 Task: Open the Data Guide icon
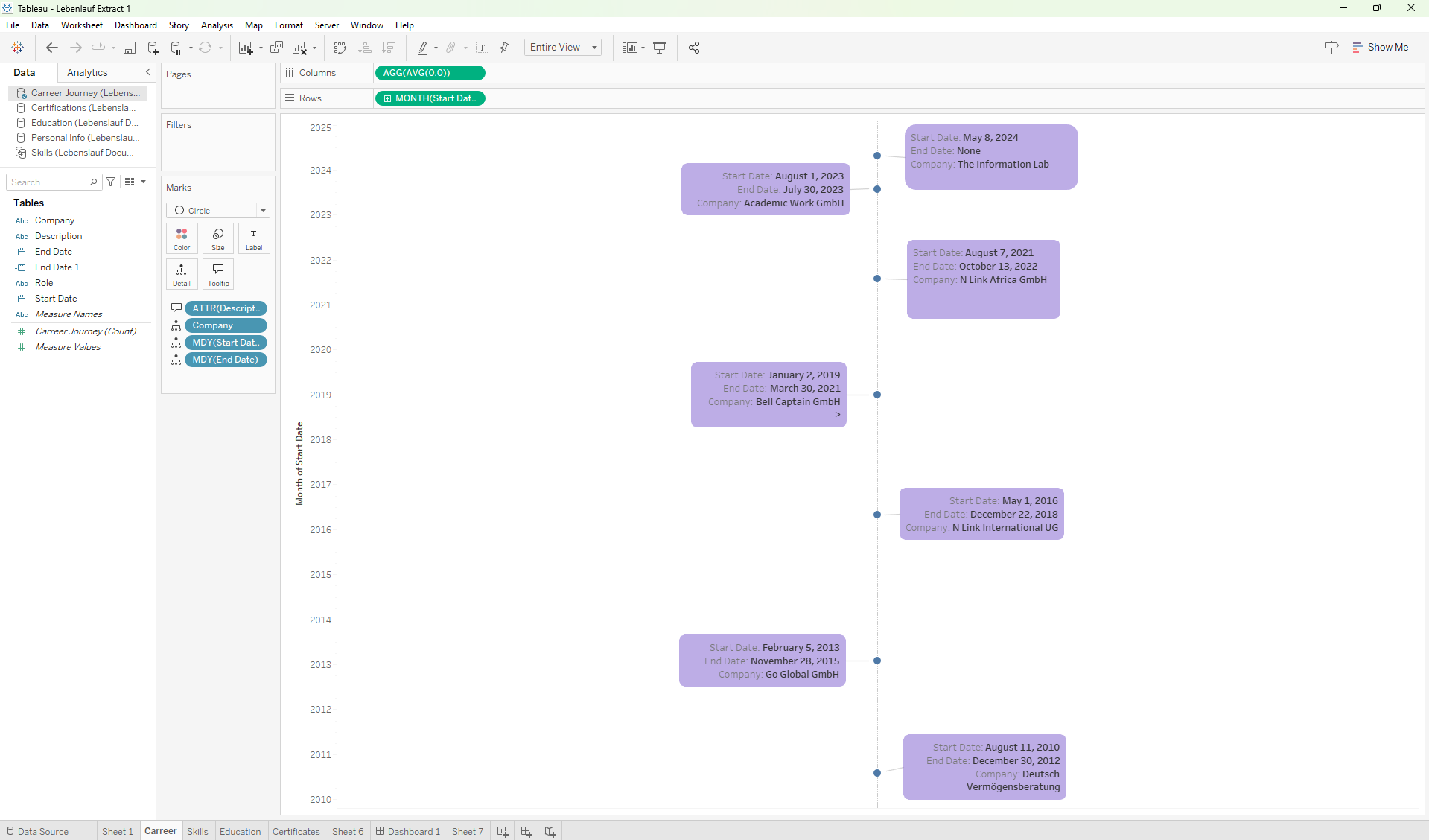1332,48
